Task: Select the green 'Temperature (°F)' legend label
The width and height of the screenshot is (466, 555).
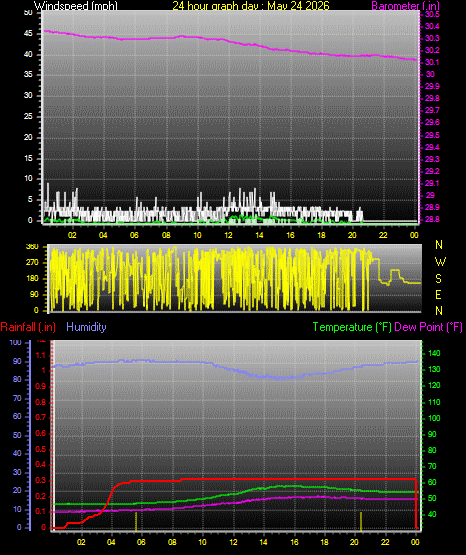Action: pyautogui.click(x=352, y=327)
